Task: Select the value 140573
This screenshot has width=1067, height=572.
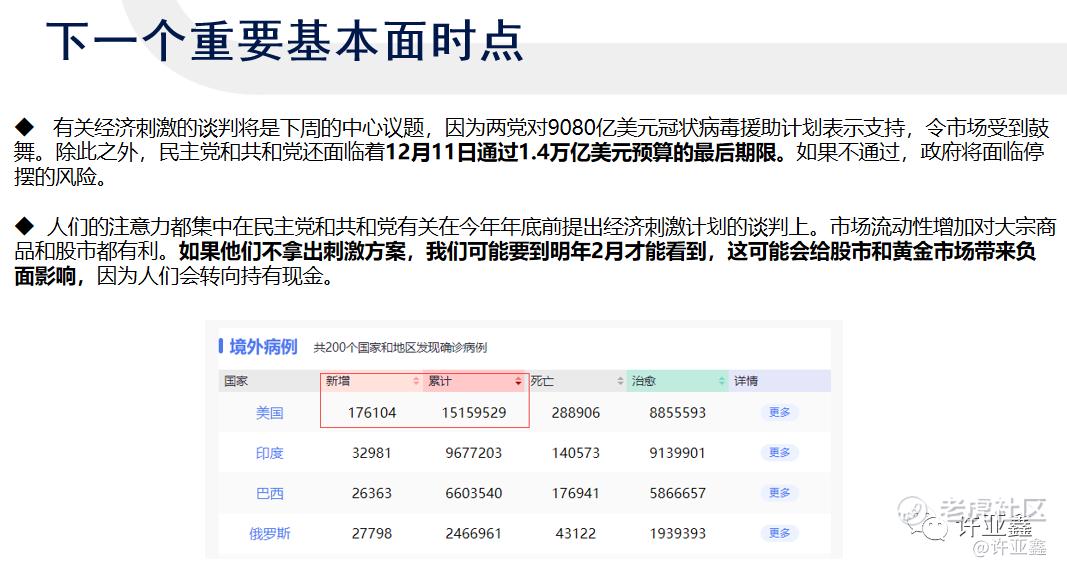Action: pos(576,453)
